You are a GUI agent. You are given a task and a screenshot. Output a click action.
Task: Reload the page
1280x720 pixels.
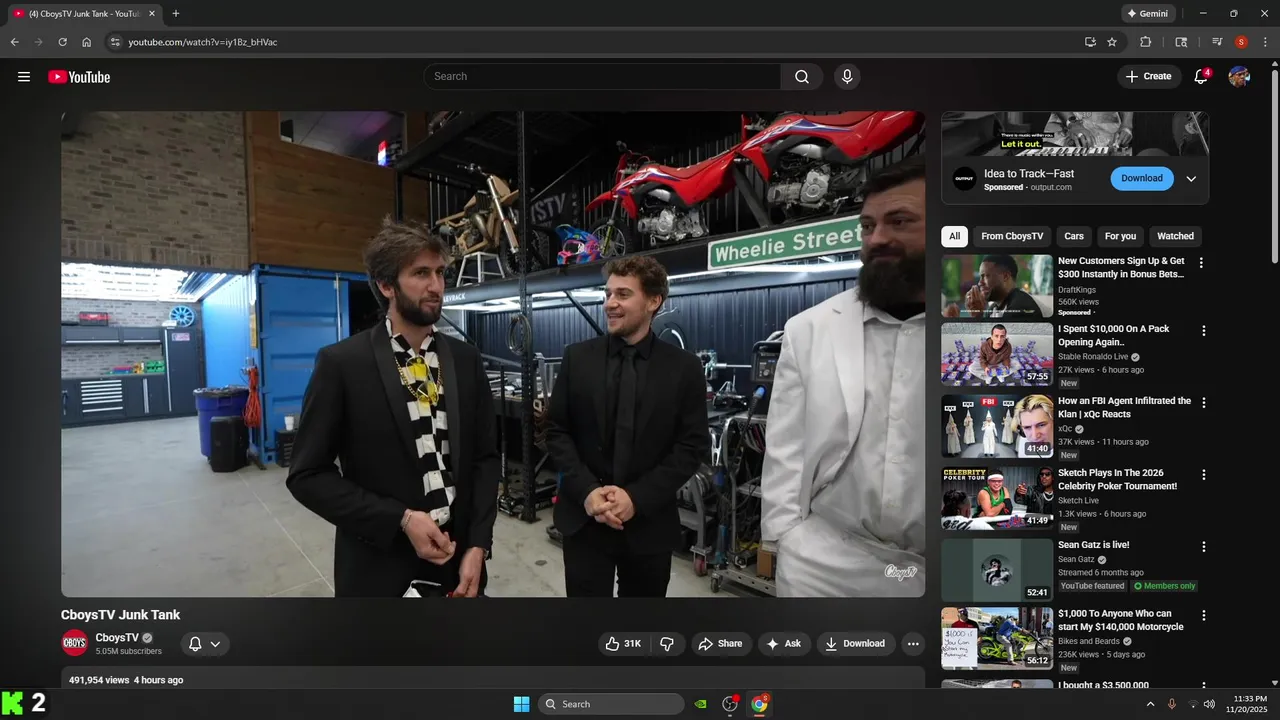point(62,42)
